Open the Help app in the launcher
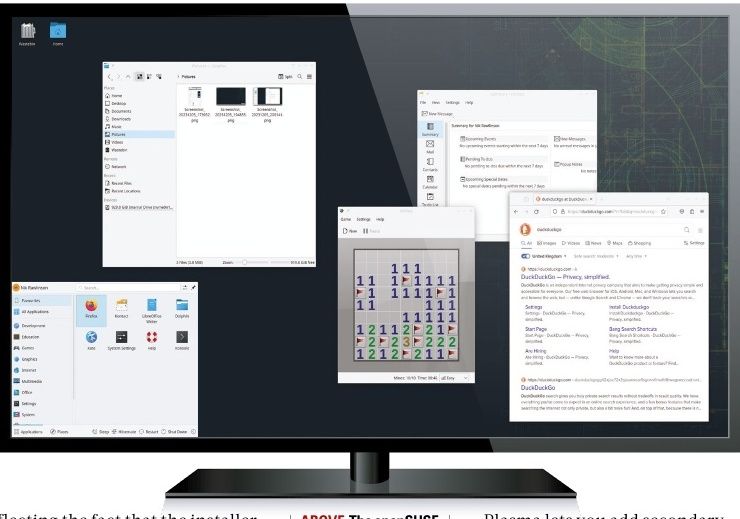740x519 pixels. (151, 340)
